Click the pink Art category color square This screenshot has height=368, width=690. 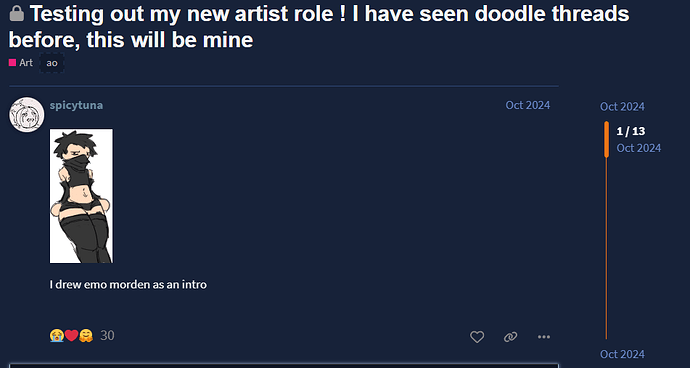click(x=12, y=63)
